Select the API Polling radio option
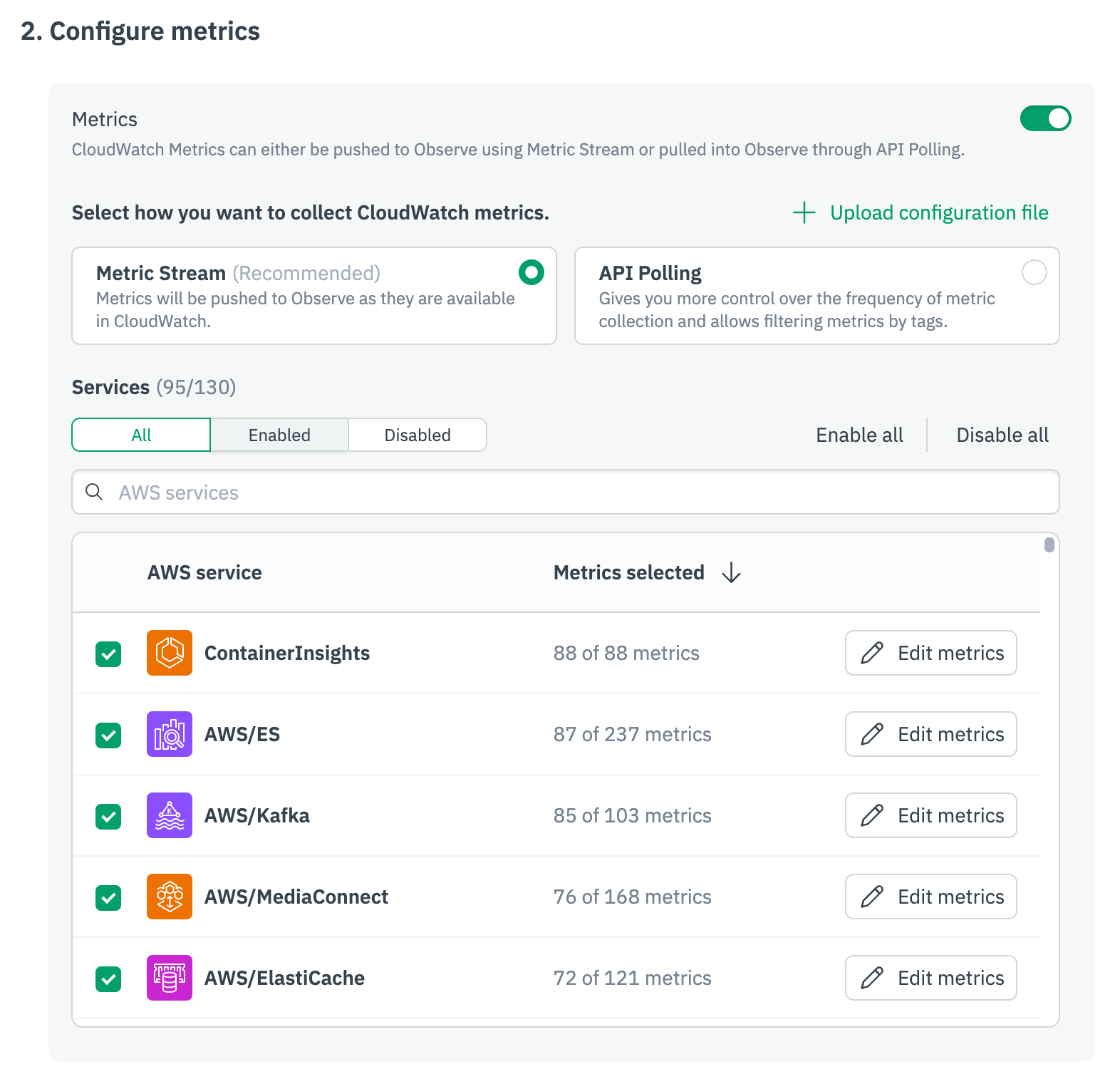Viewport: 1120px width, 1079px height. tap(1034, 272)
